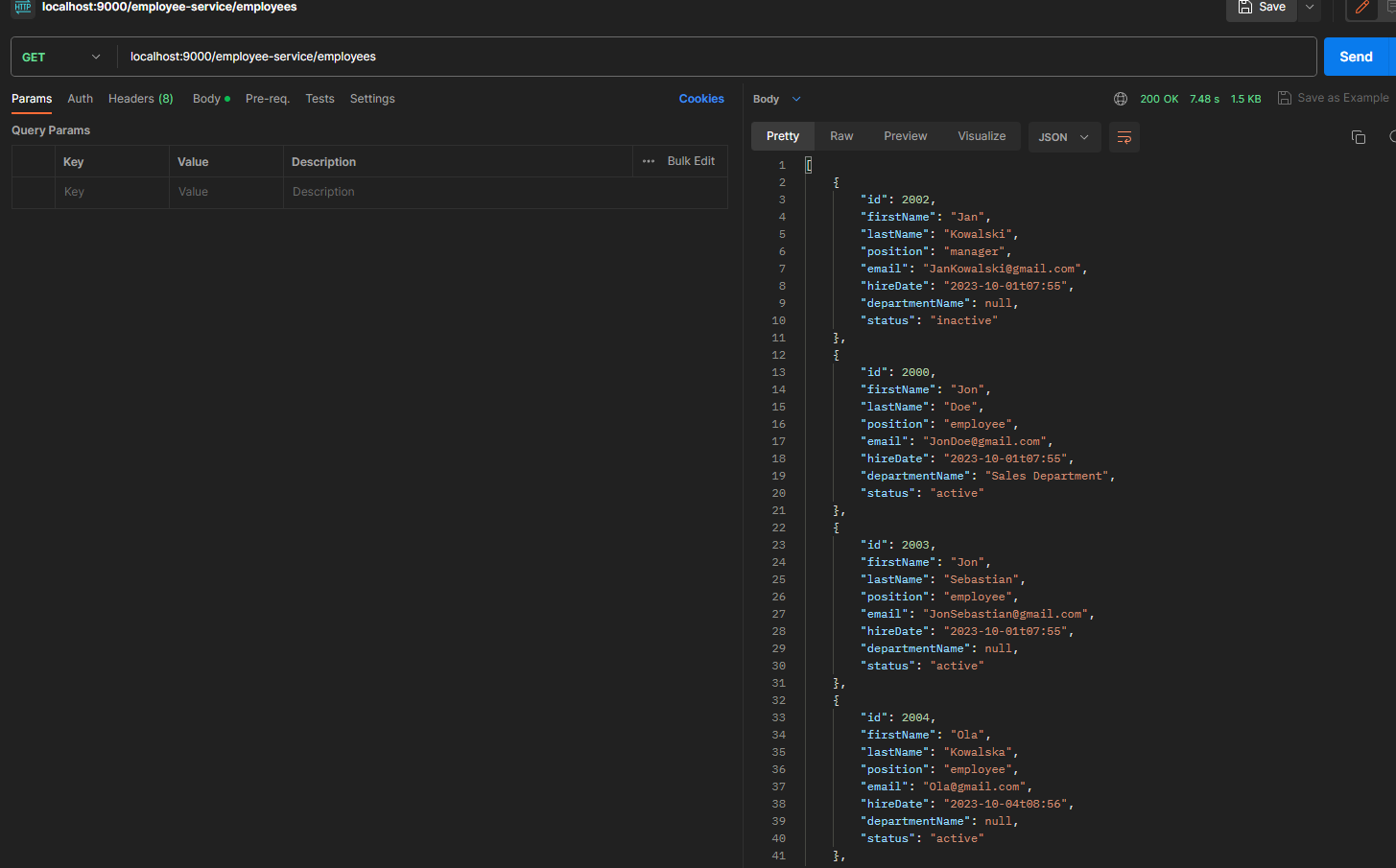
Task: Open the edit request pencil icon
Action: tap(1361, 9)
